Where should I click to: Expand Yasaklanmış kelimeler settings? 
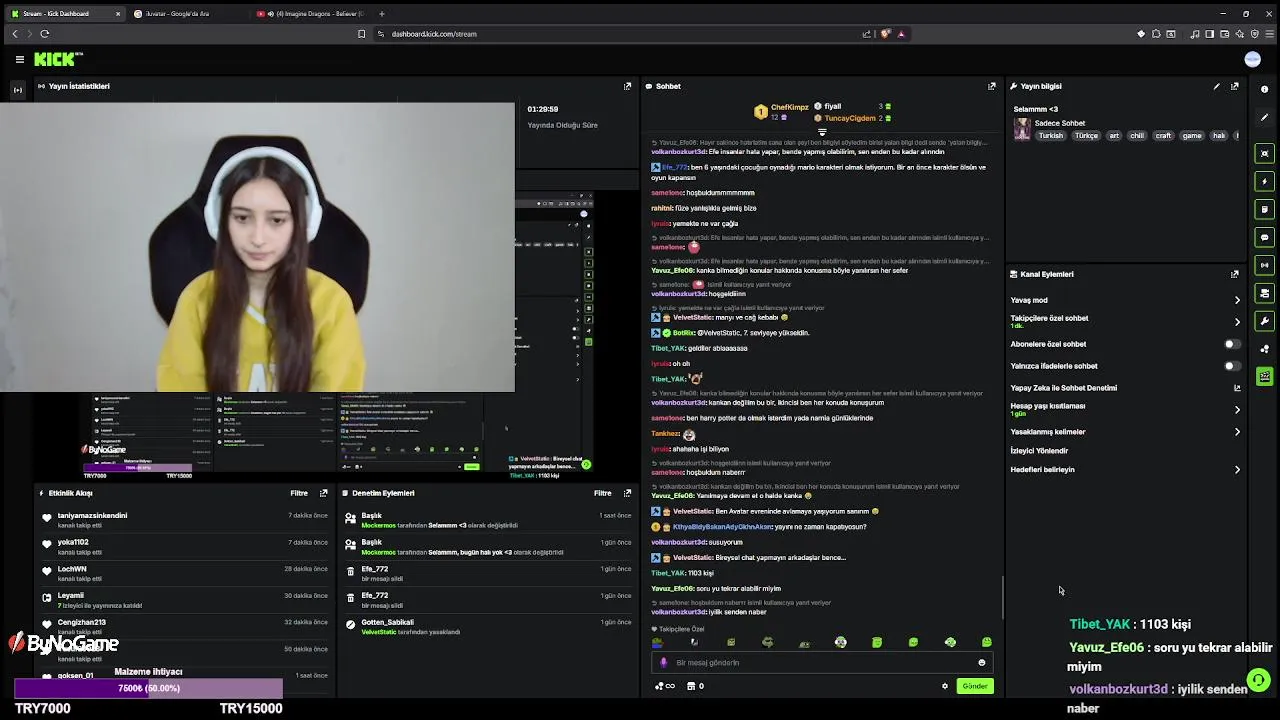point(1237,432)
